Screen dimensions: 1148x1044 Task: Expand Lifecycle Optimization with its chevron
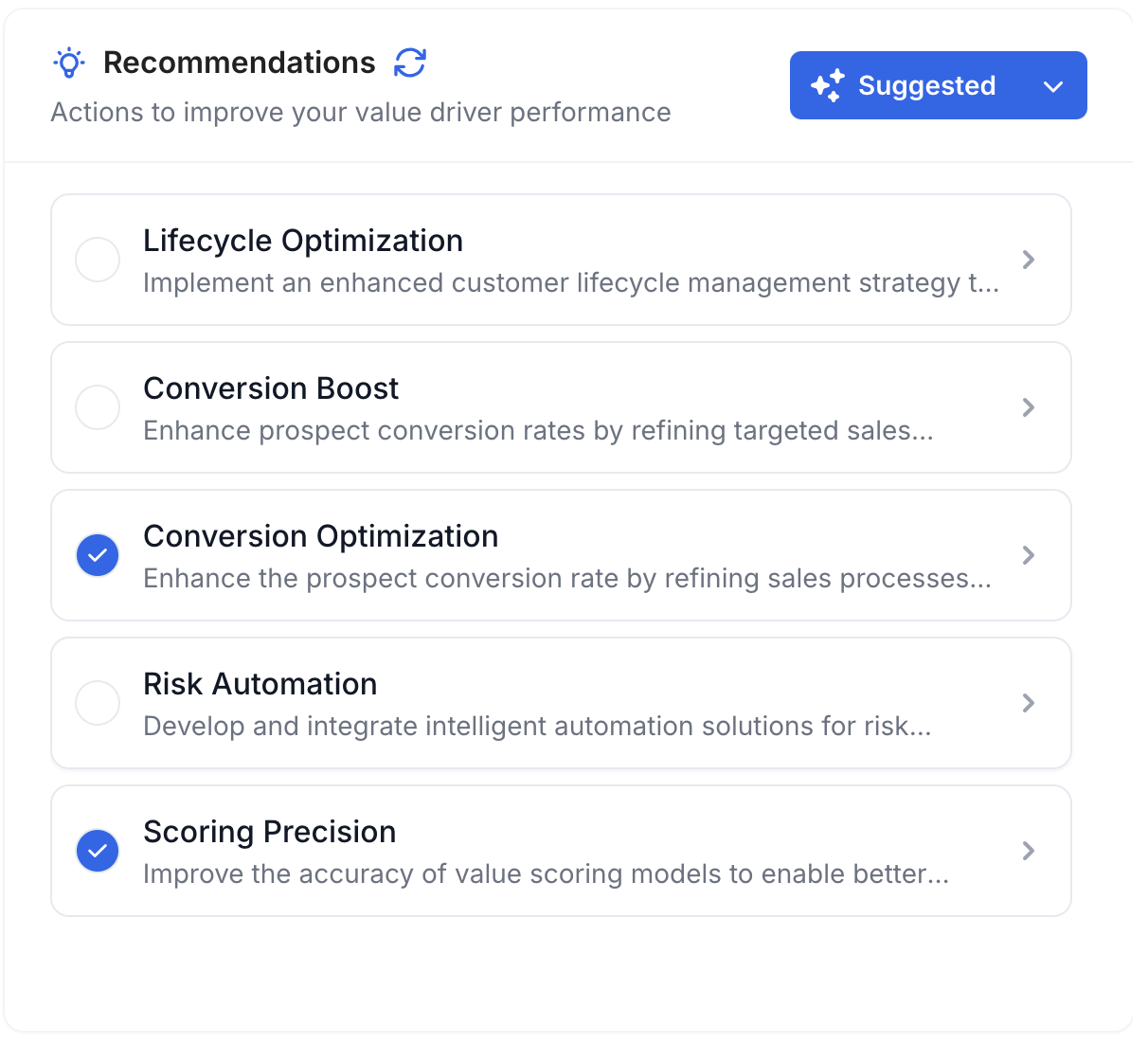[1029, 260]
